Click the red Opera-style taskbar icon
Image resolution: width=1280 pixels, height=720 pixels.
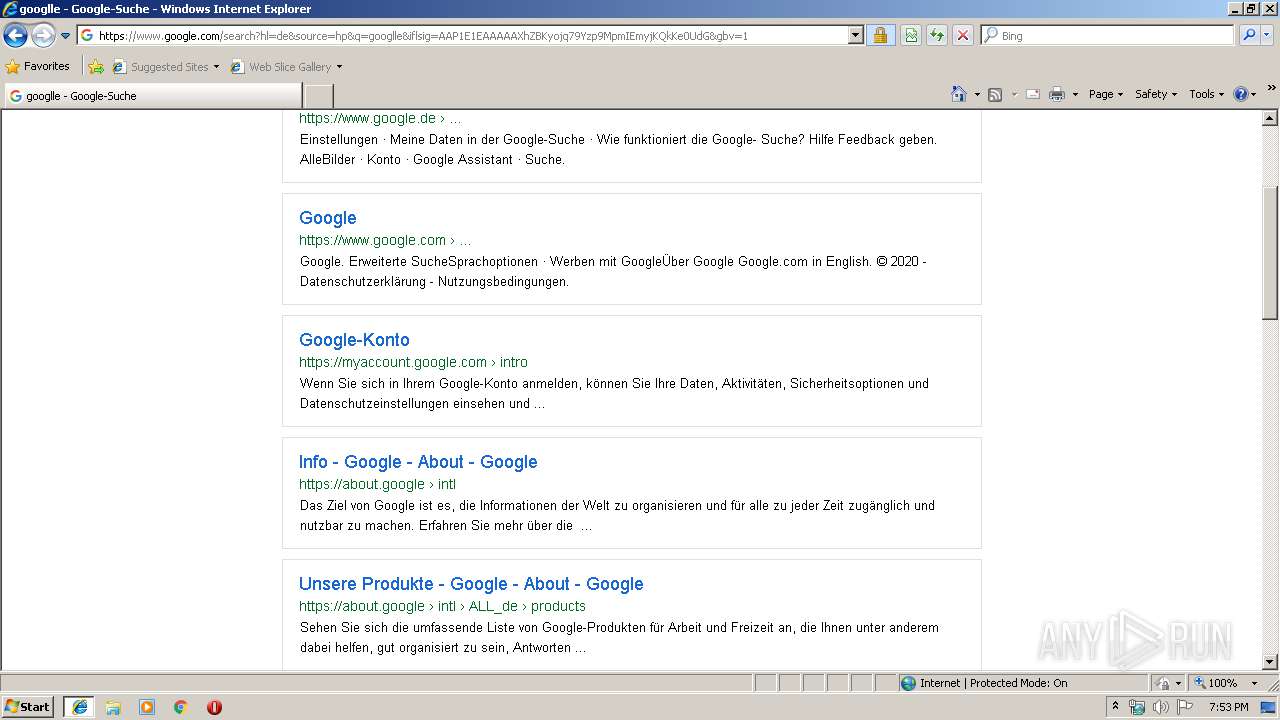pos(214,707)
